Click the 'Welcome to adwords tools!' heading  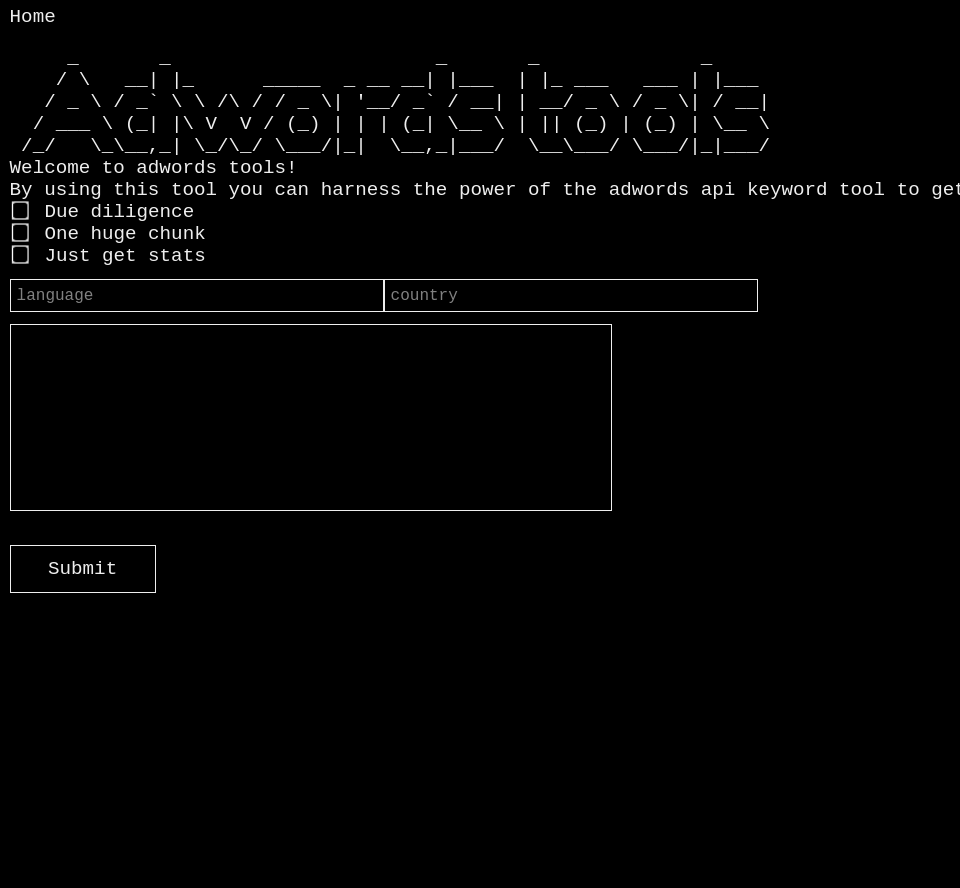point(153,168)
